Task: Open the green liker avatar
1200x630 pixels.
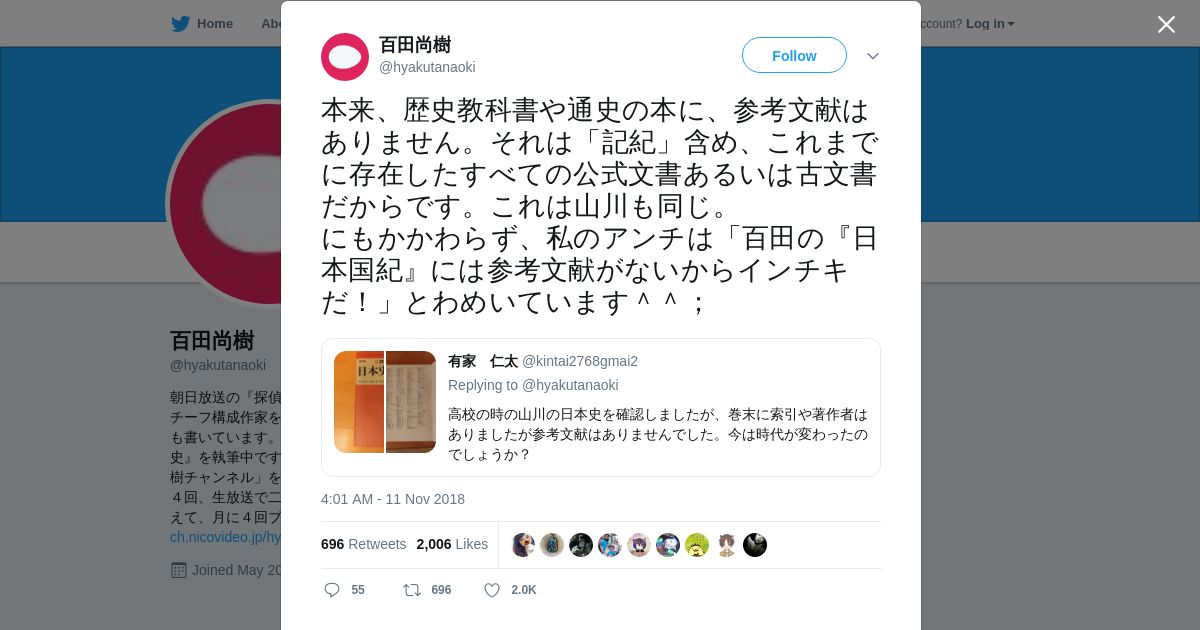Action: click(x=697, y=545)
